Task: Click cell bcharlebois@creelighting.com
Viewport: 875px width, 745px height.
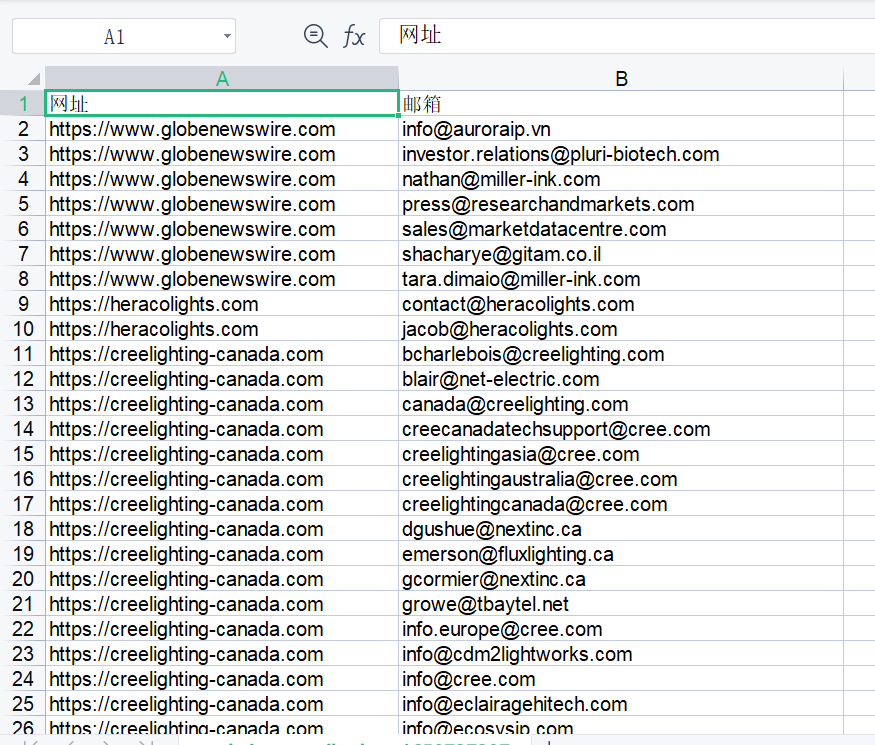Action: click(621, 354)
